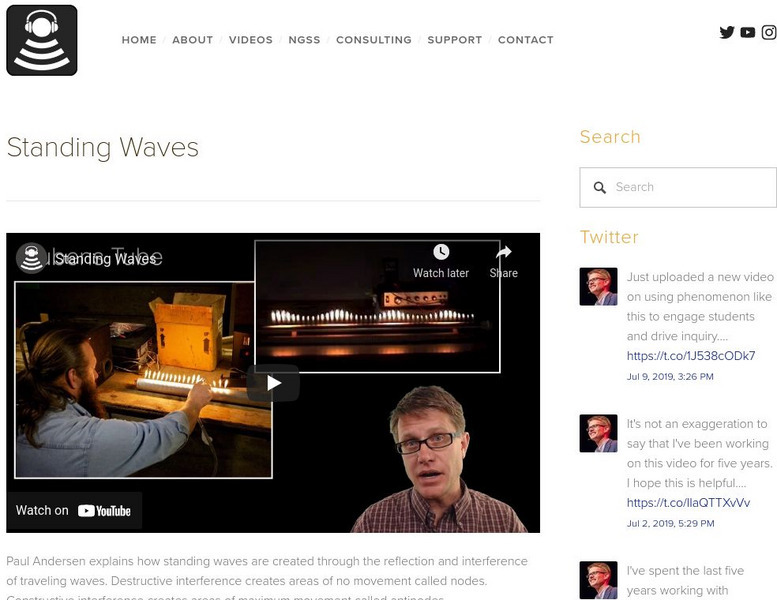
Task: Open the Twitter icon in header
Action: pyautogui.click(x=726, y=32)
